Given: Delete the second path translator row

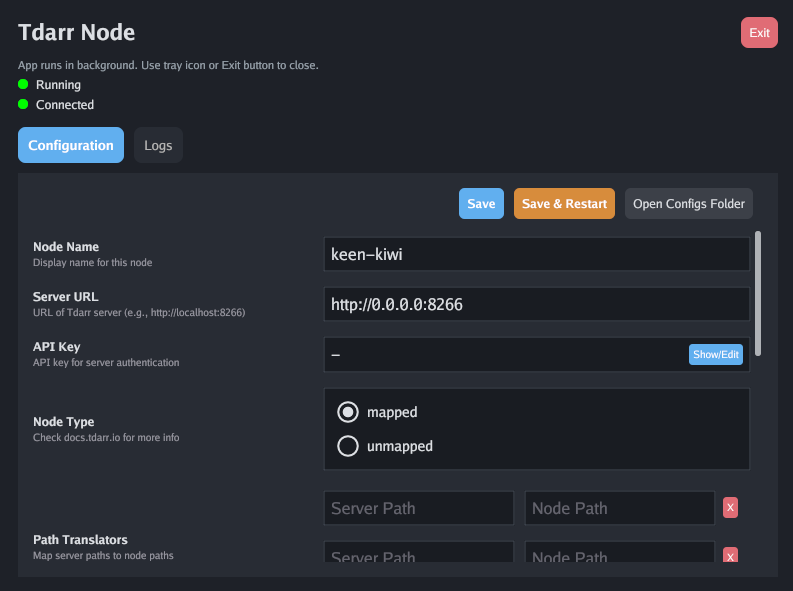Looking at the screenshot, I should [731, 557].
